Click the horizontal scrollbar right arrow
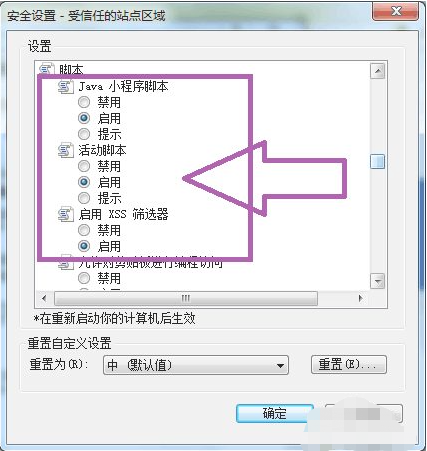 (x=360, y=298)
